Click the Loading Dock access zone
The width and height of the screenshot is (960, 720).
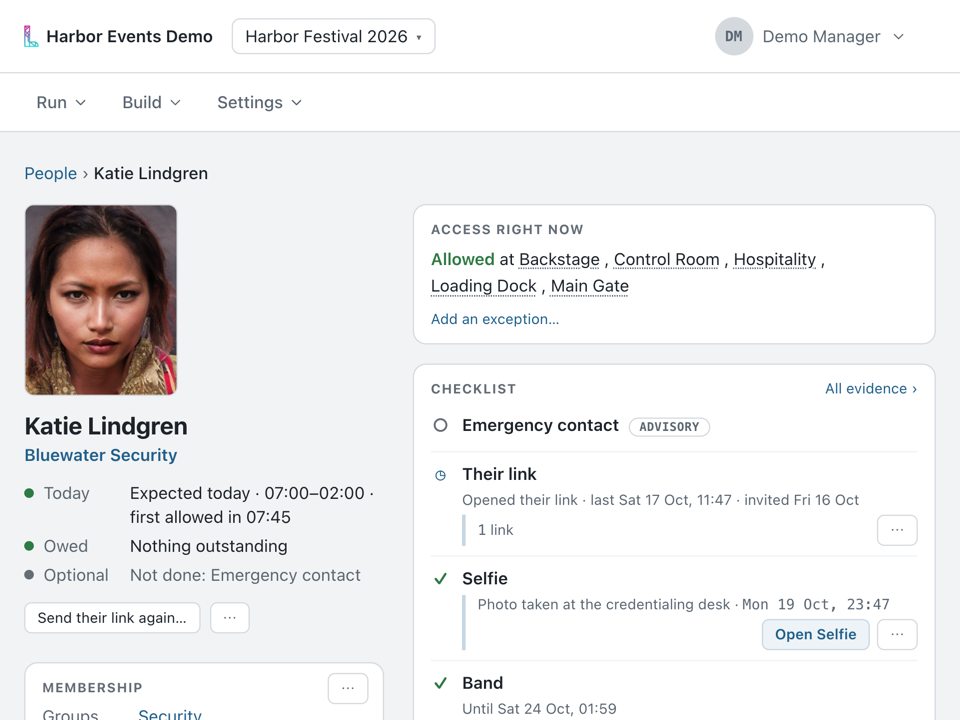pyautogui.click(x=484, y=286)
